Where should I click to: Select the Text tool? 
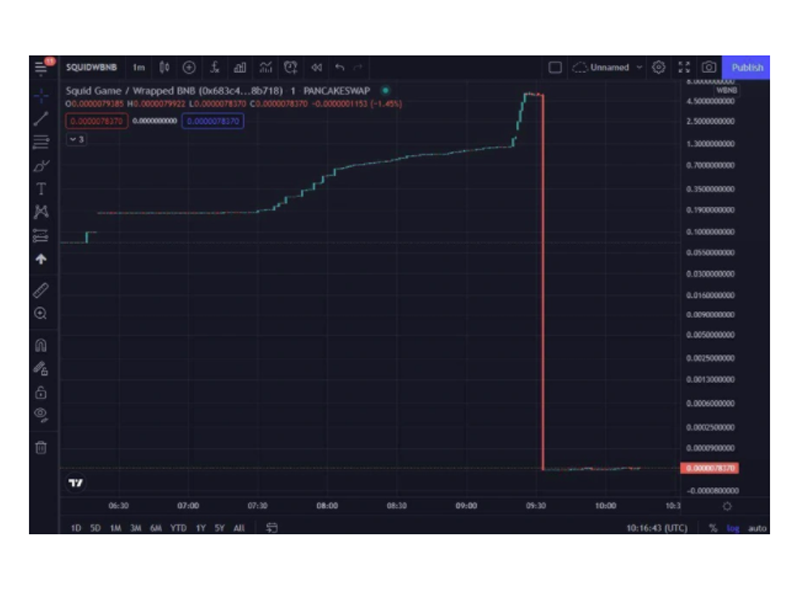(x=41, y=189)
